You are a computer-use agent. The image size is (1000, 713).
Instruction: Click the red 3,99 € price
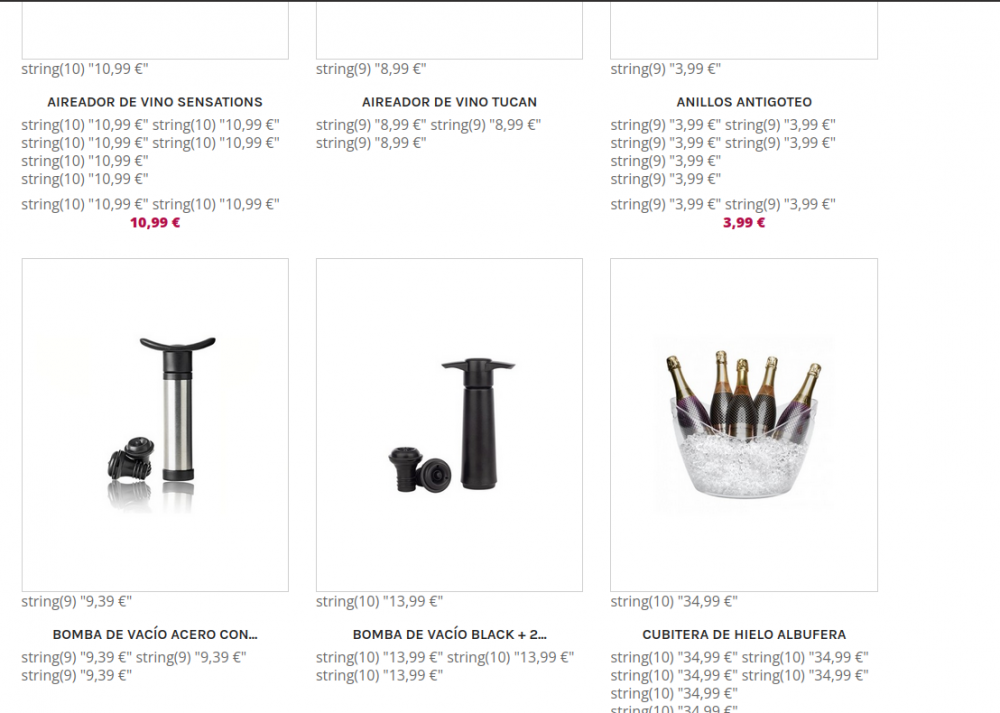point(744,223)
